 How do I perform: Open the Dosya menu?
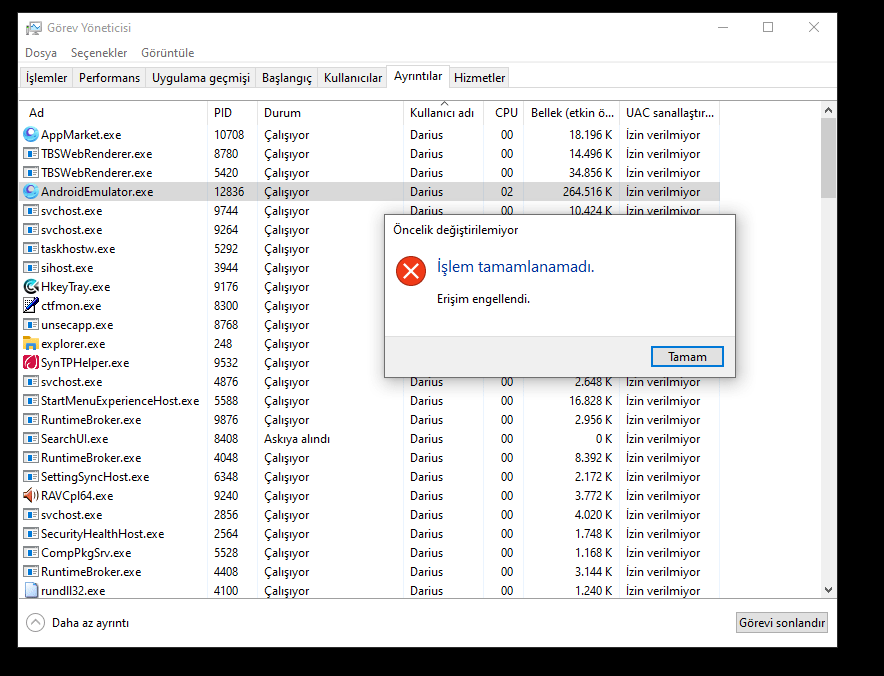coord(41,53)
